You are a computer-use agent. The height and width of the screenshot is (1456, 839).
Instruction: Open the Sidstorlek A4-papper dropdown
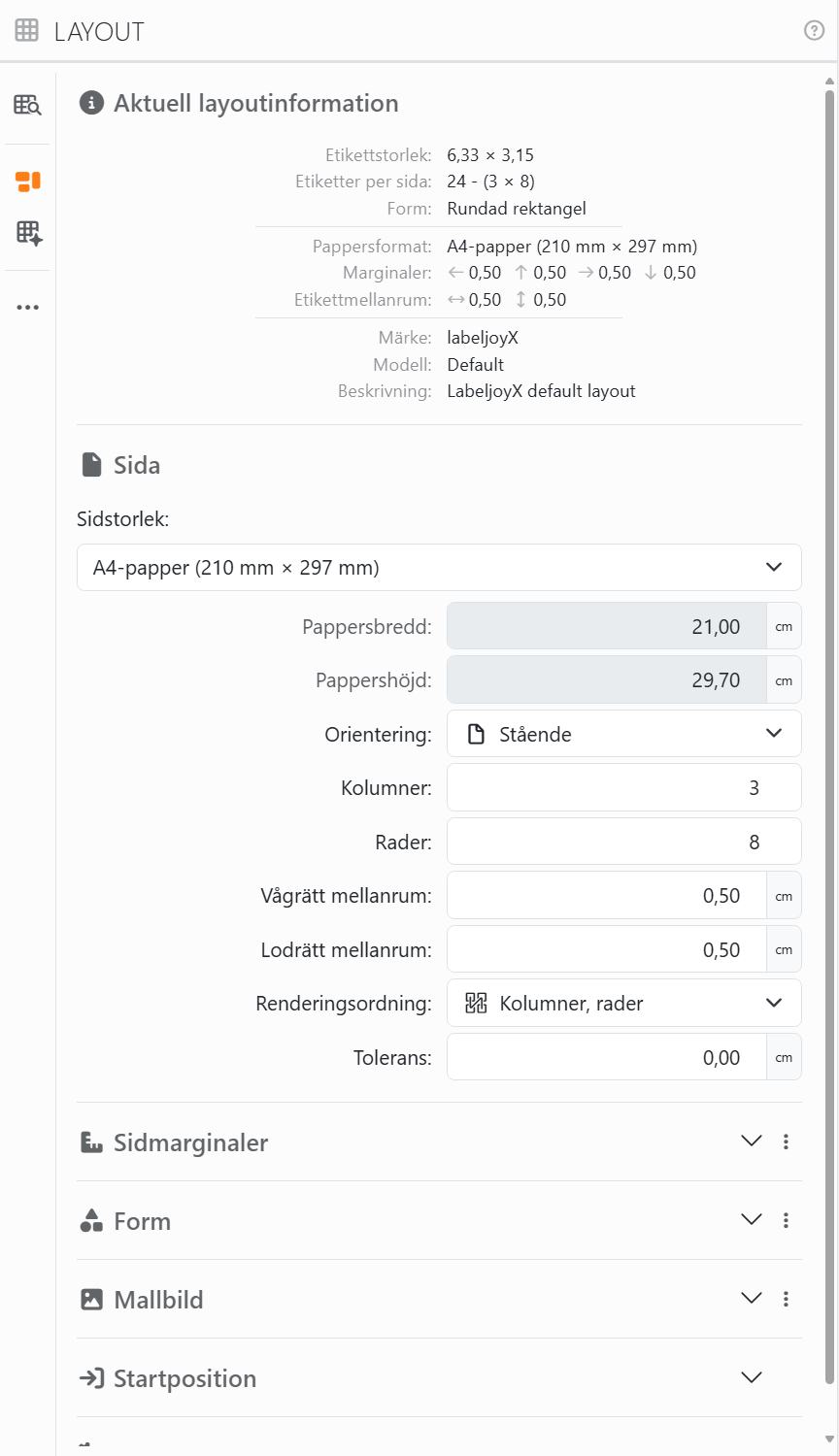pyautogui.click(x=439, y=568)
